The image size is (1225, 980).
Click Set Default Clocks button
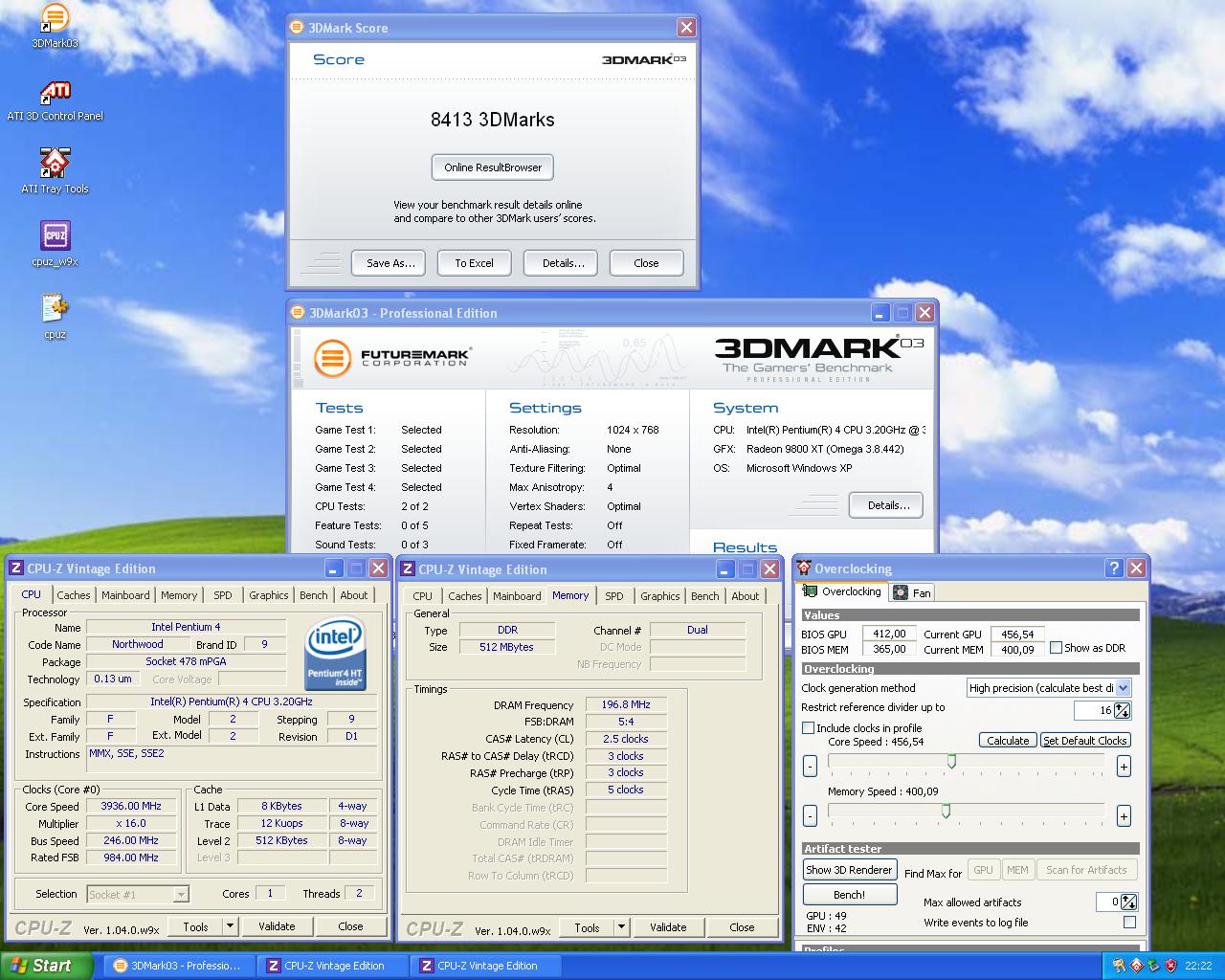point(1085,741)
